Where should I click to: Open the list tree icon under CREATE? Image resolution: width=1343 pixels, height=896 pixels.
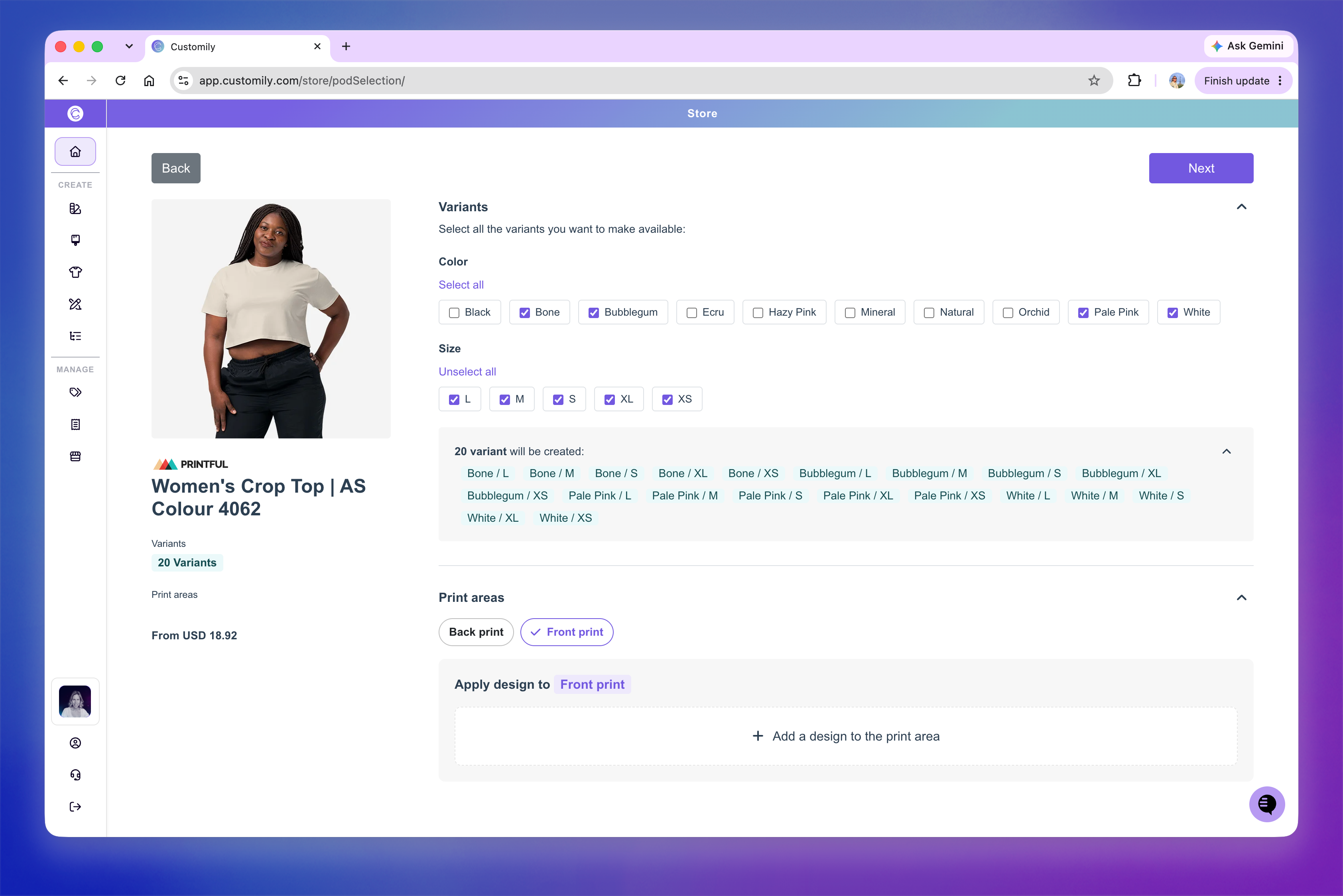[75, 336]
